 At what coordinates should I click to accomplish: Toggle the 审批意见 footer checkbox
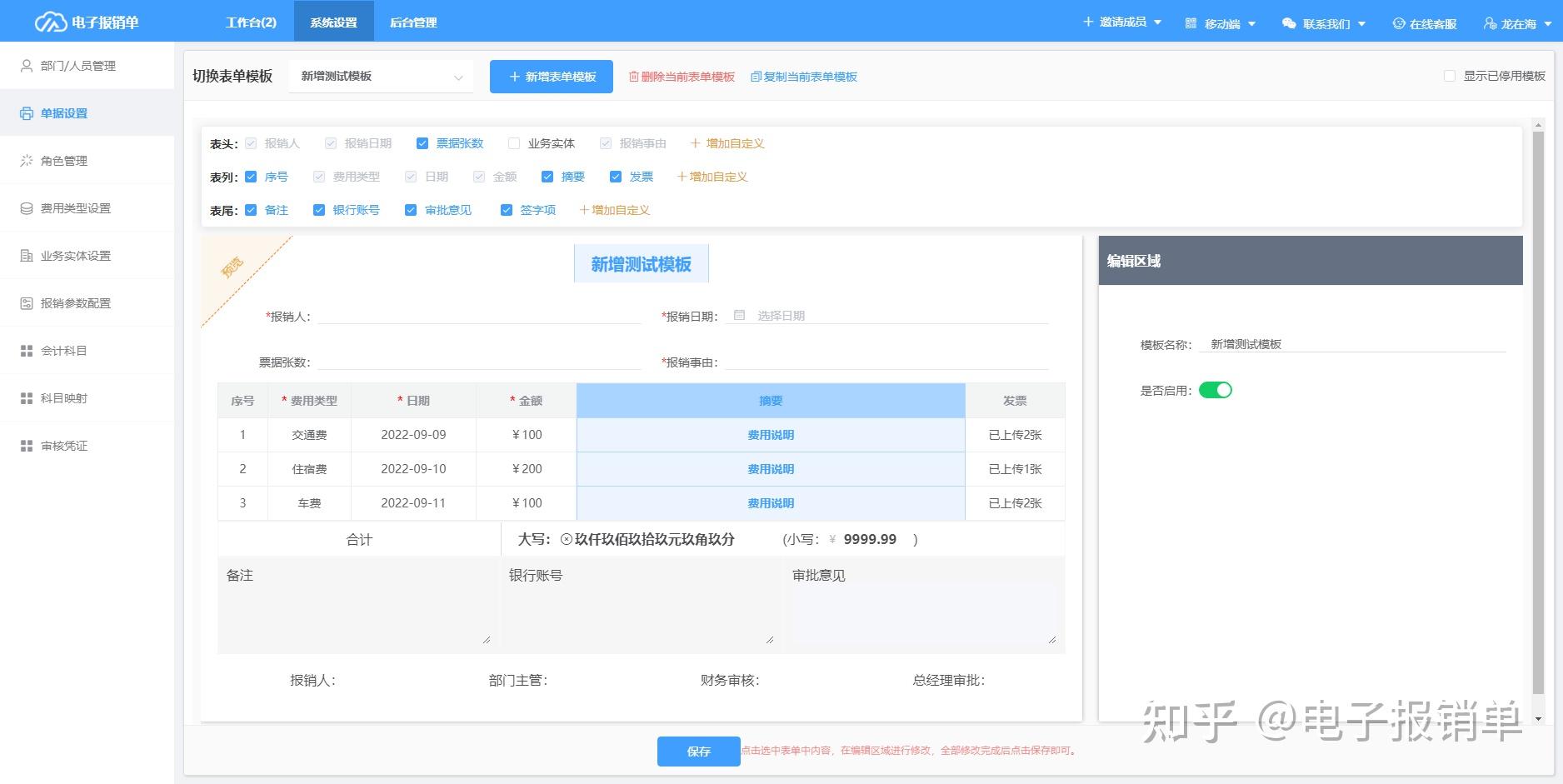tap(411, 210)
